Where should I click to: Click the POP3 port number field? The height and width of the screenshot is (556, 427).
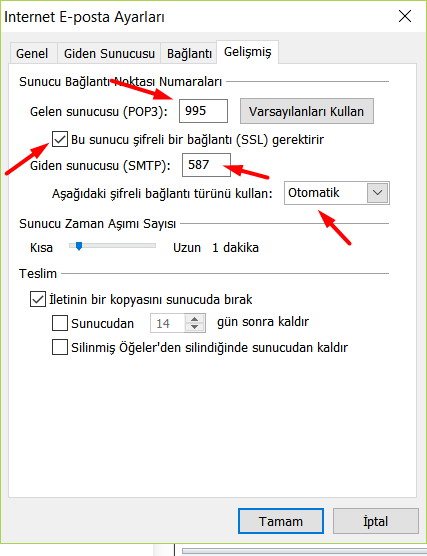point(203,111)
